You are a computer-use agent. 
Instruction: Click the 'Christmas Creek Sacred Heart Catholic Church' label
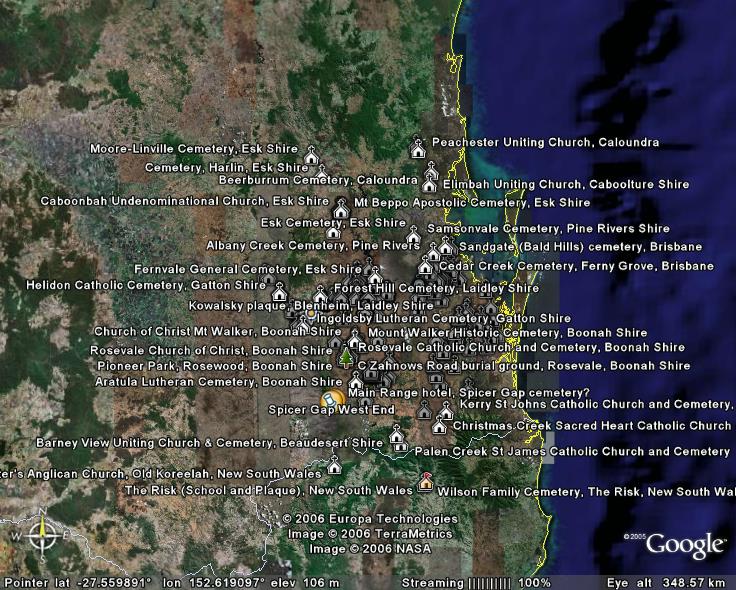592,426
